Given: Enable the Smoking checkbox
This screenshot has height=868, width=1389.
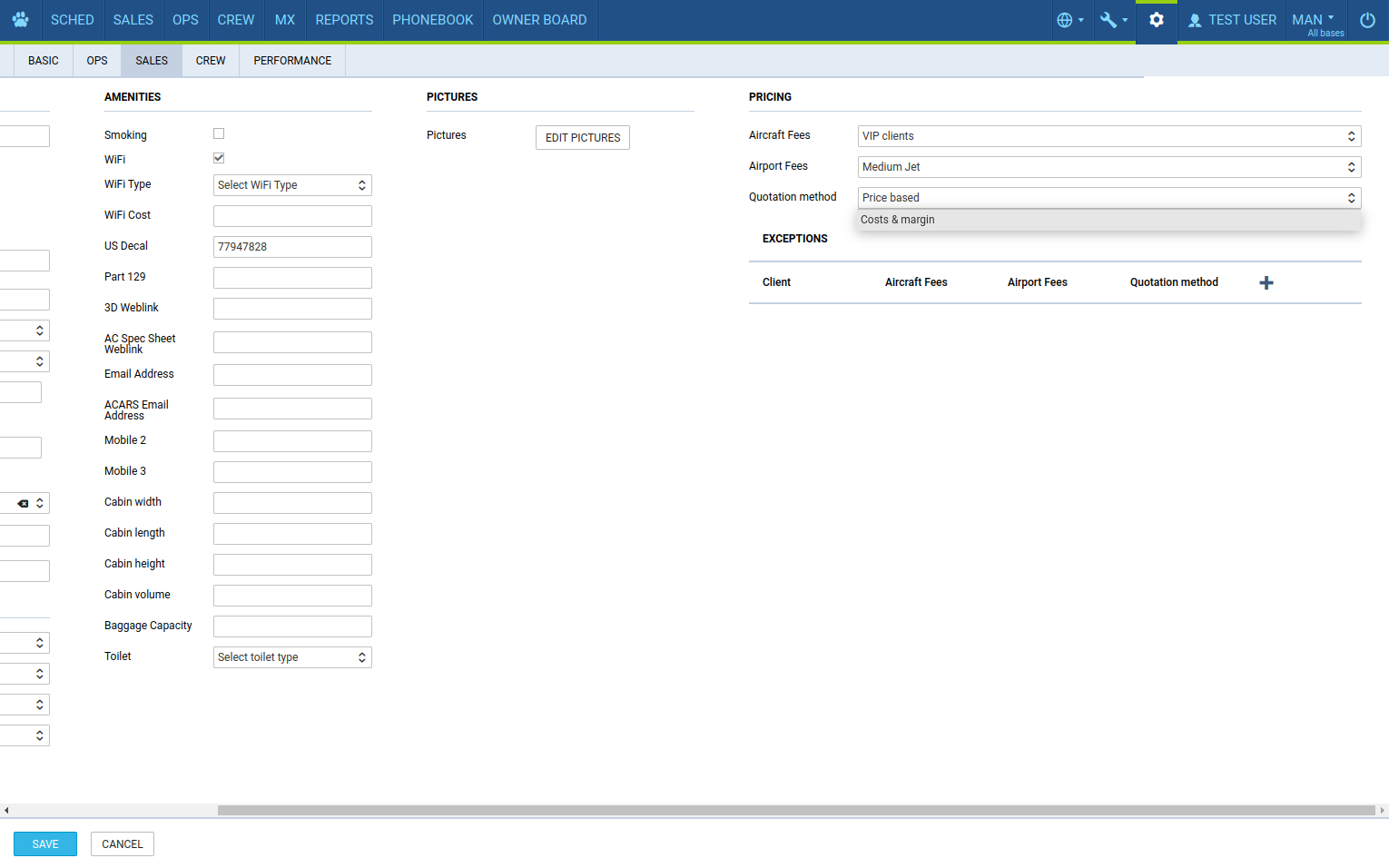Looking at the screenshot, I should pyautogui.click(x=219, y=133).
